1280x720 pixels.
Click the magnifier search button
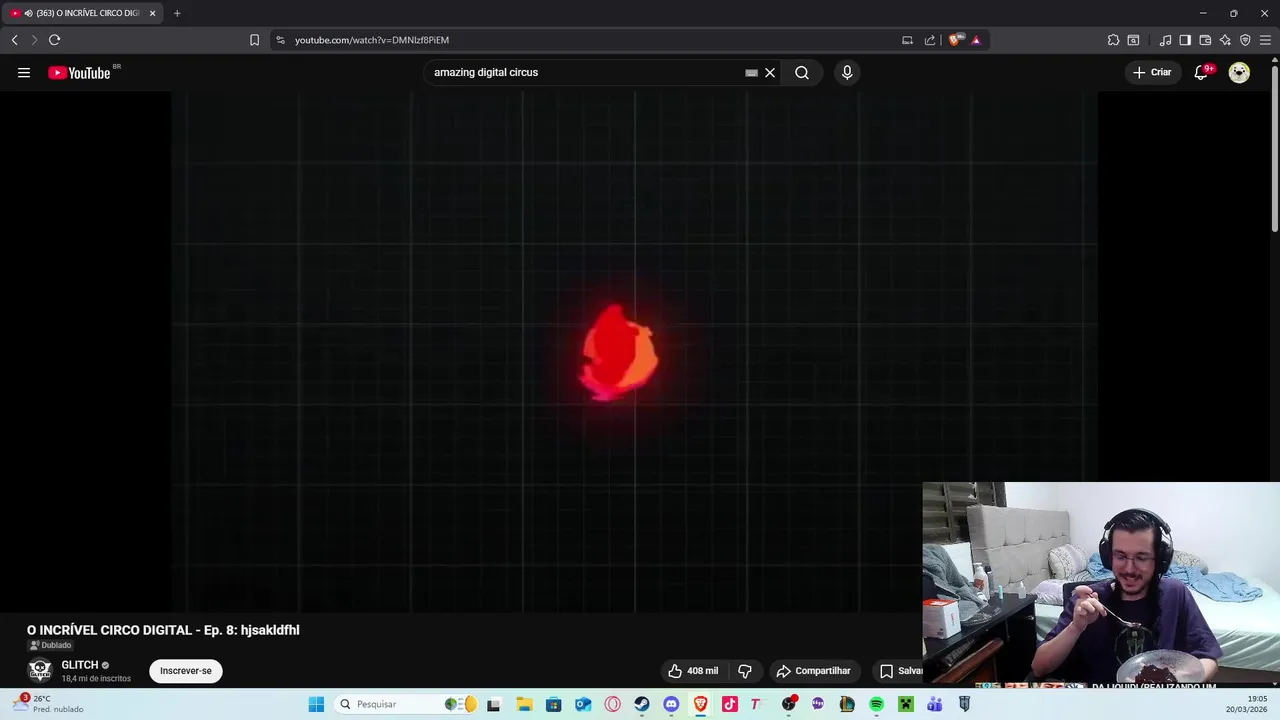pyautogui.click(x=802, y=72)
